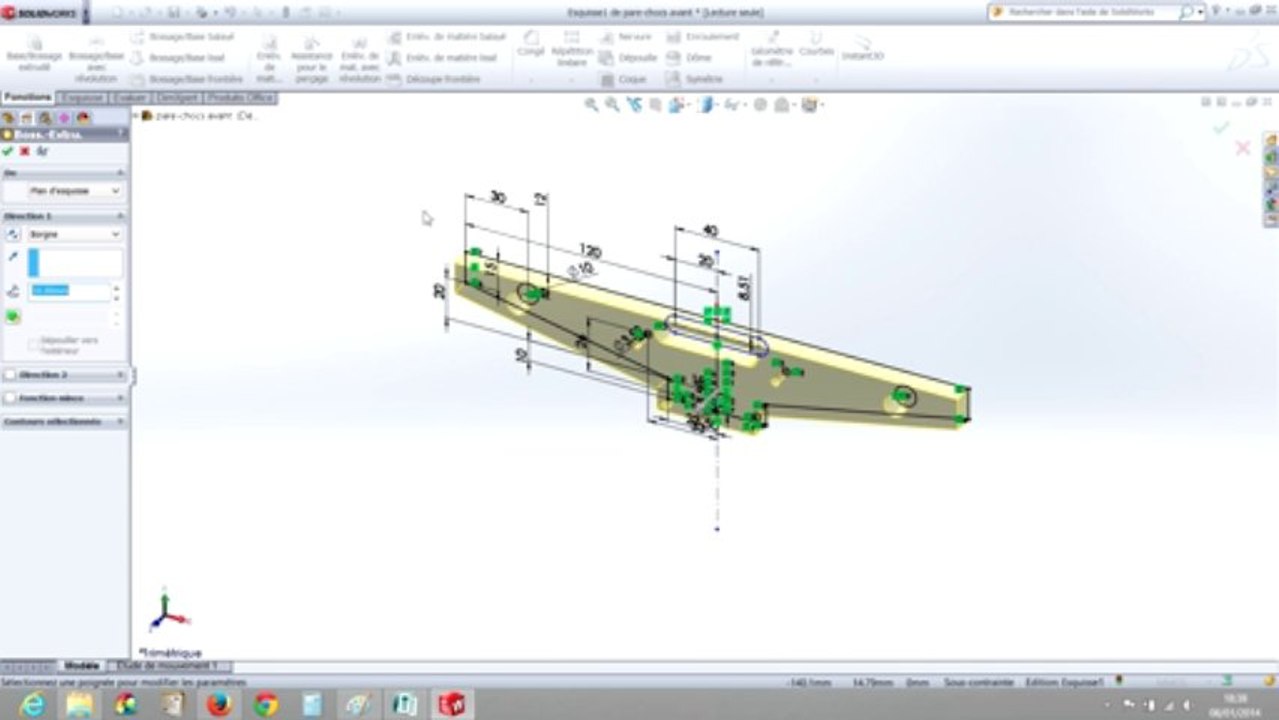The width and height of the screenshot is (1279, 720).
Task: Choose Bossage/Base frontière feature
Action: [x=187, y=79]
